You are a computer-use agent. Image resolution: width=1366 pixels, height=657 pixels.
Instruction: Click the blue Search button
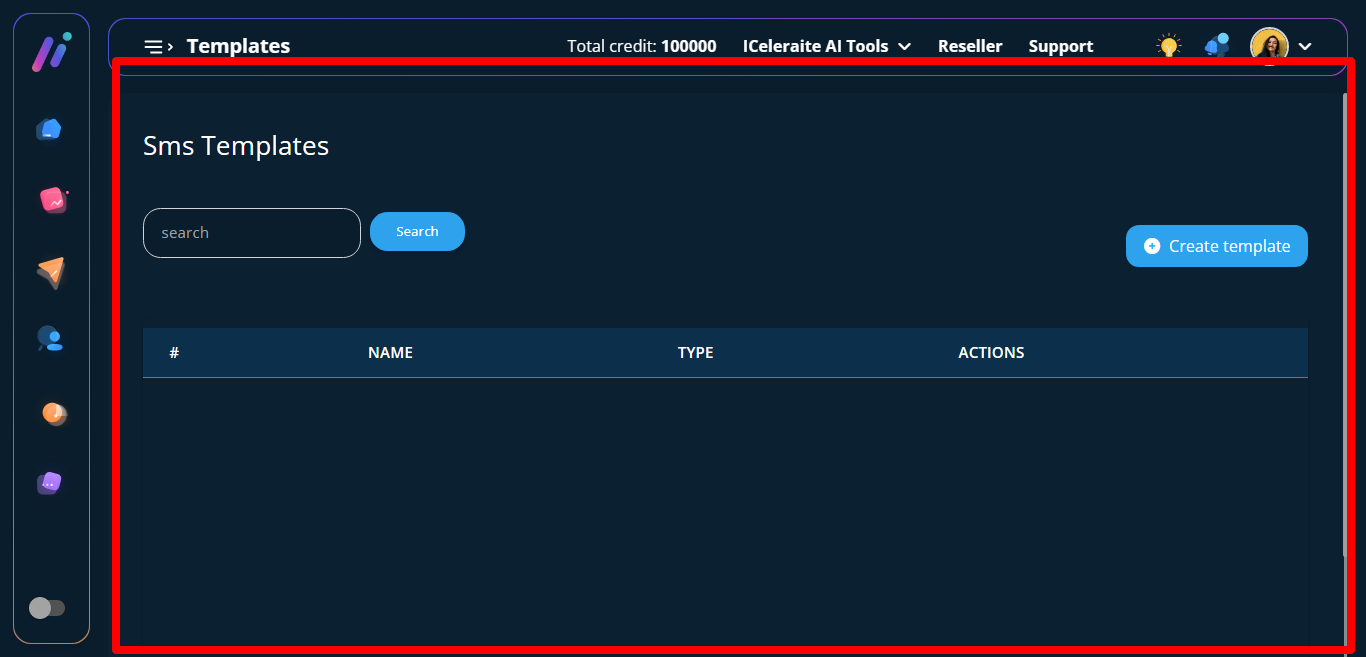pos(417,232)
